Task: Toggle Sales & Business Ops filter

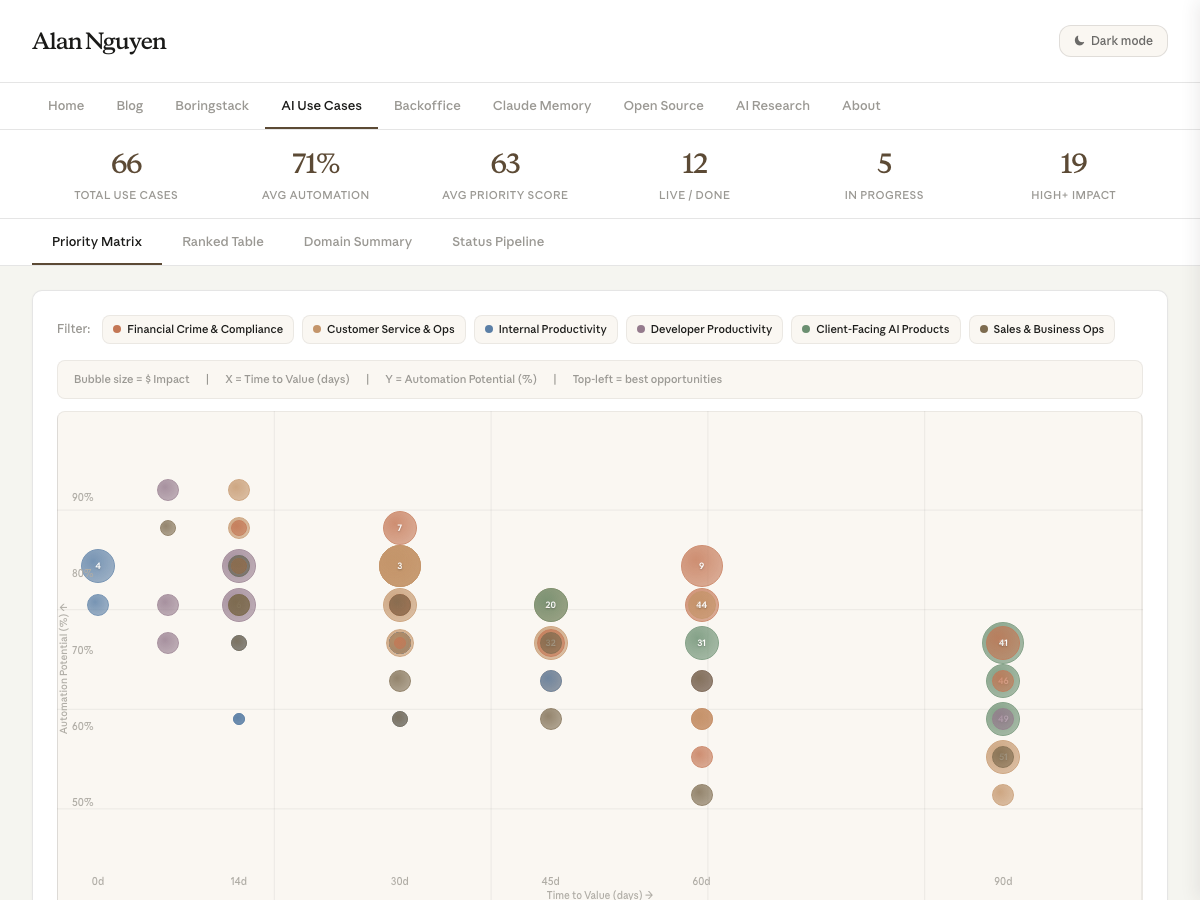Action: [x=1041, y=329]
